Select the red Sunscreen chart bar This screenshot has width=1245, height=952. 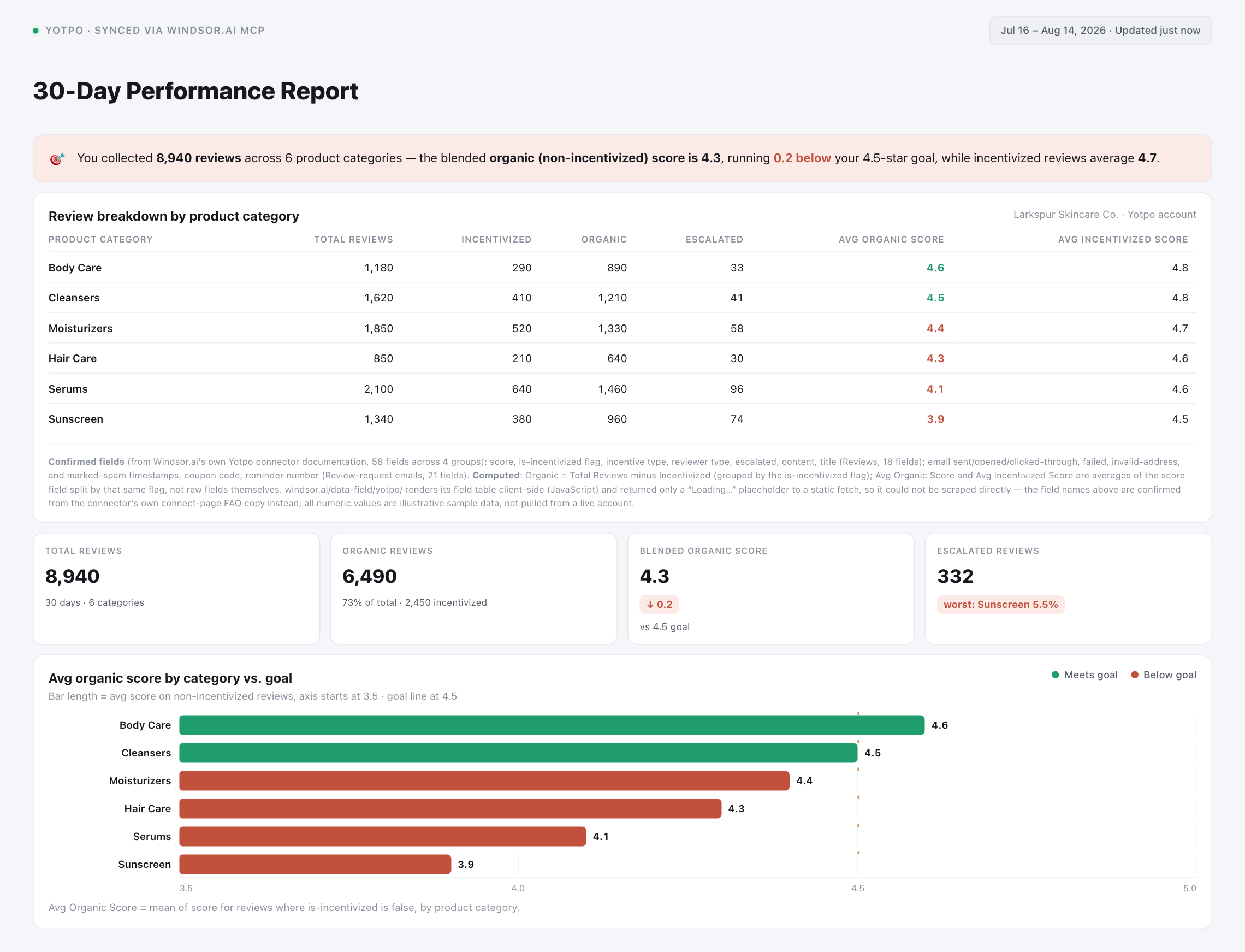pyautogui.click(x=315, y=864)
